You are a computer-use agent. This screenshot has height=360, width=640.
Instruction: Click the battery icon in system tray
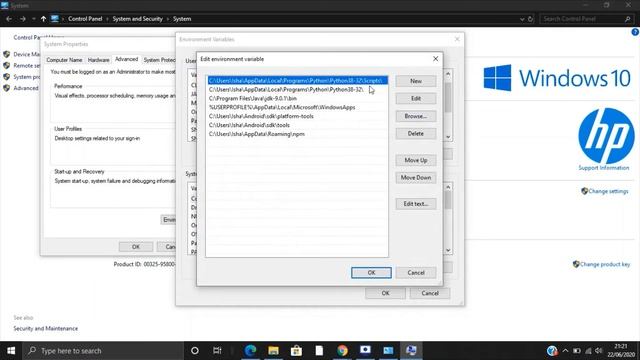577,351
